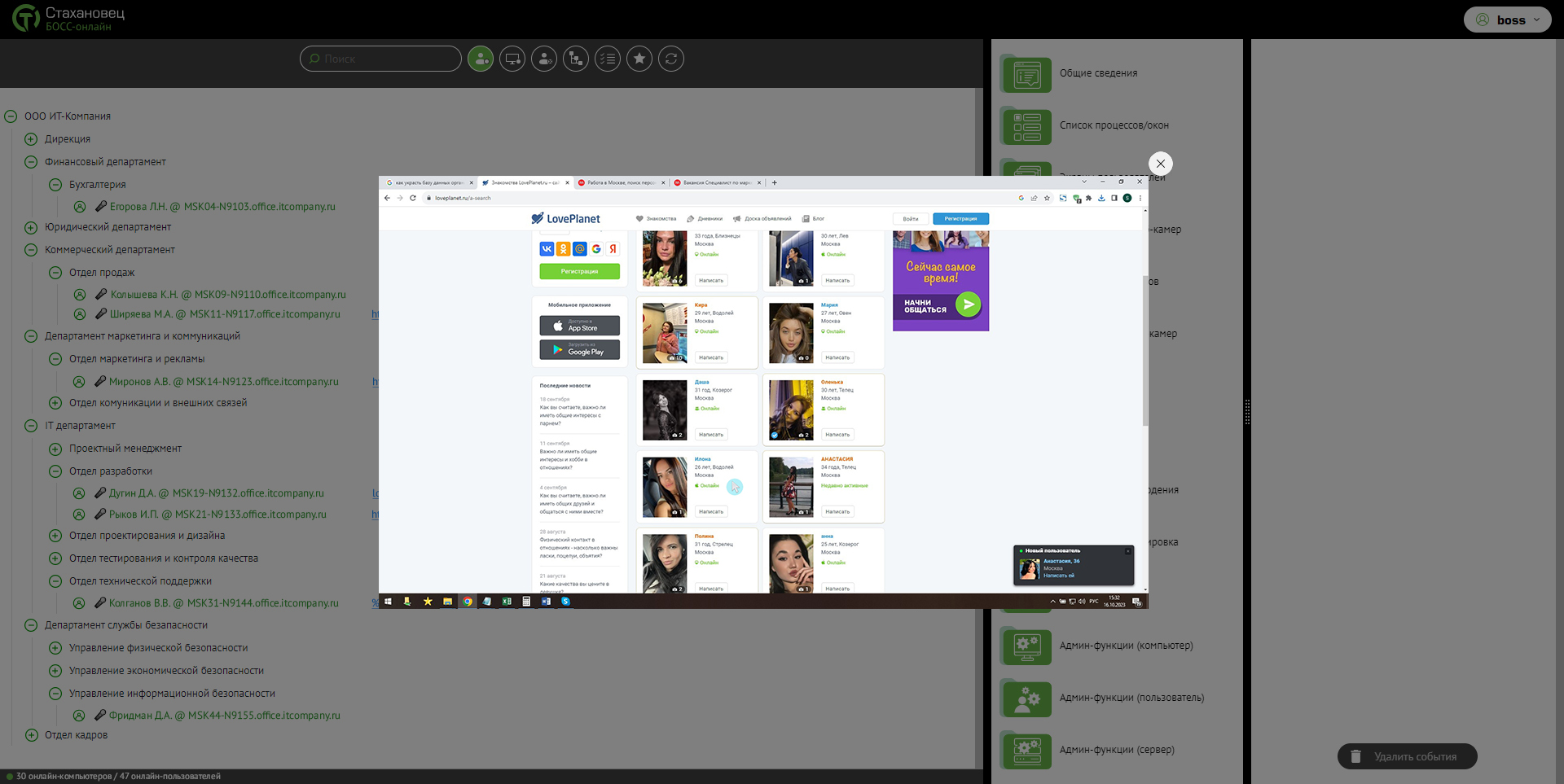This screenshot has height=784, width=1564.
Task: Click LovePlanet logo in captured screenshot
Action: pyautogui.click(x=565, y=218)
